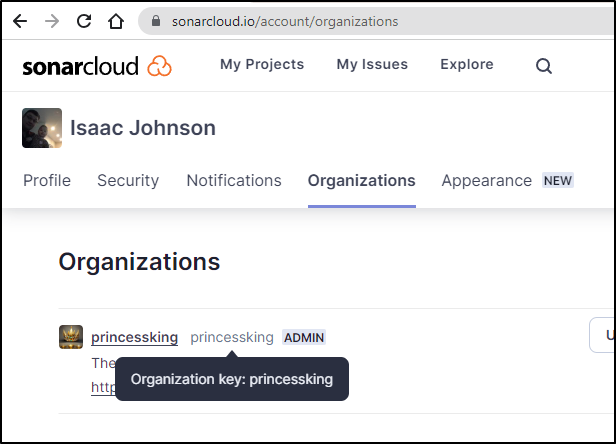Image resolution: width=616 pixels, height=444 pixels.
Task: Click the Isaac Johnson name heading
Action: coord(143,128)
